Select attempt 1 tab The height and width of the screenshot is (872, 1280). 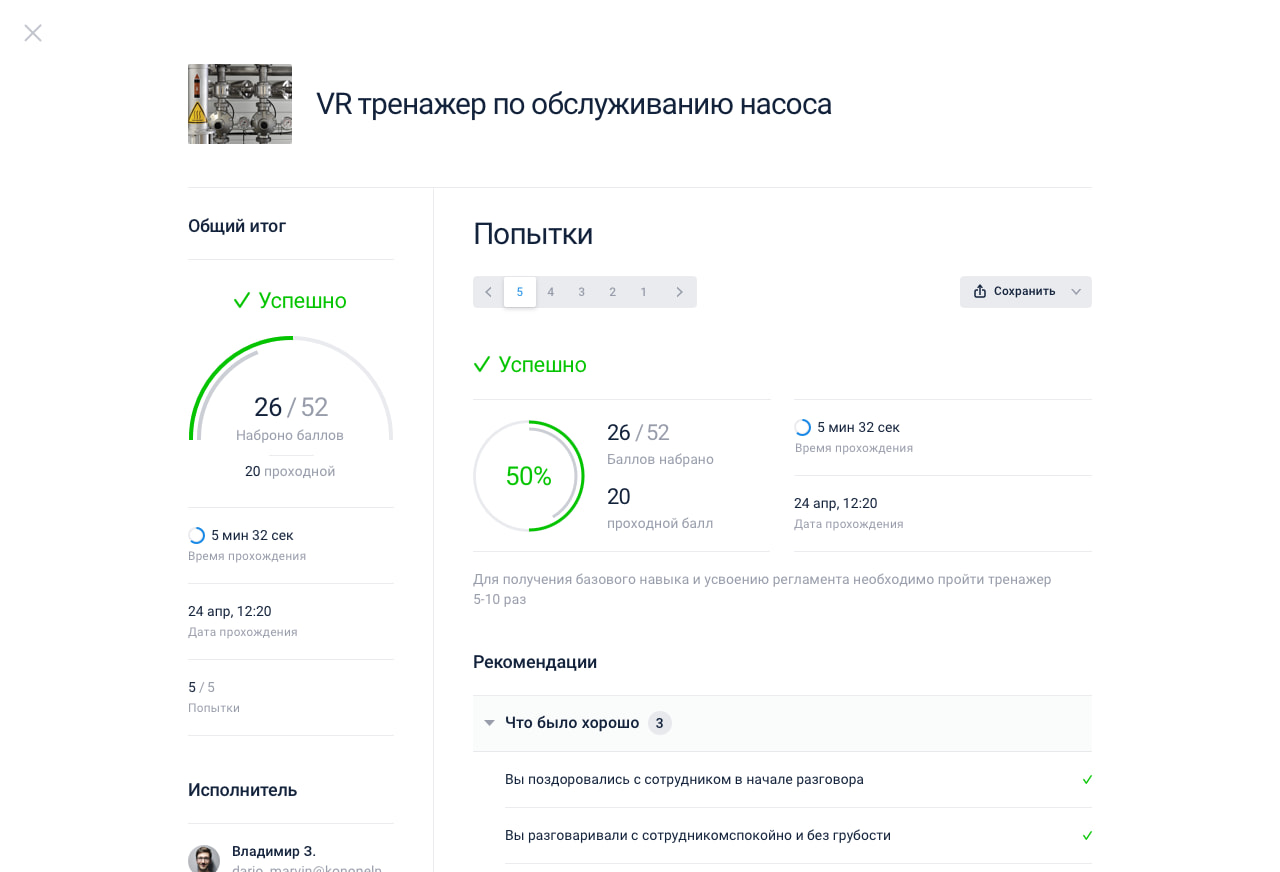tap(644, 292)
